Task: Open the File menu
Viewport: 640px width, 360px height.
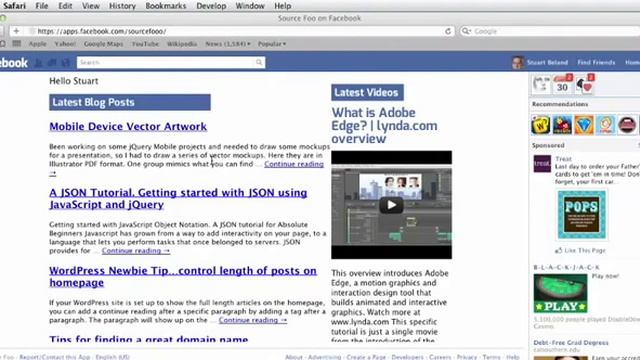Action: tap(42, 6)
